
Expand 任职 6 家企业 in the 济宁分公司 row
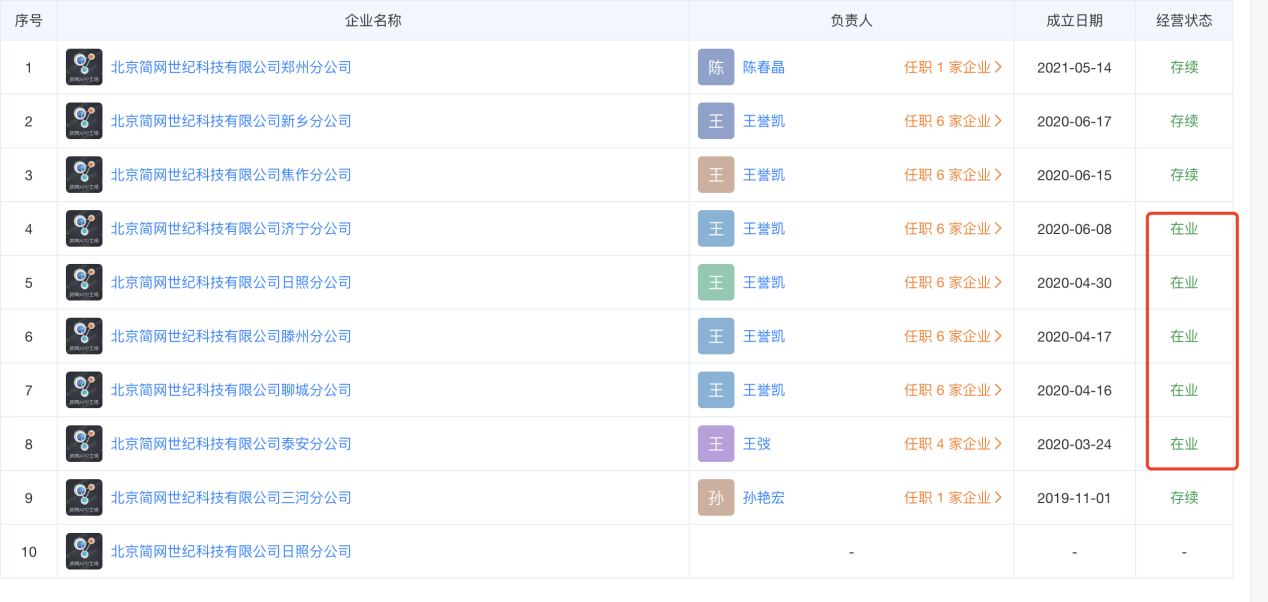pyautogui.click(x=953, y=229)
